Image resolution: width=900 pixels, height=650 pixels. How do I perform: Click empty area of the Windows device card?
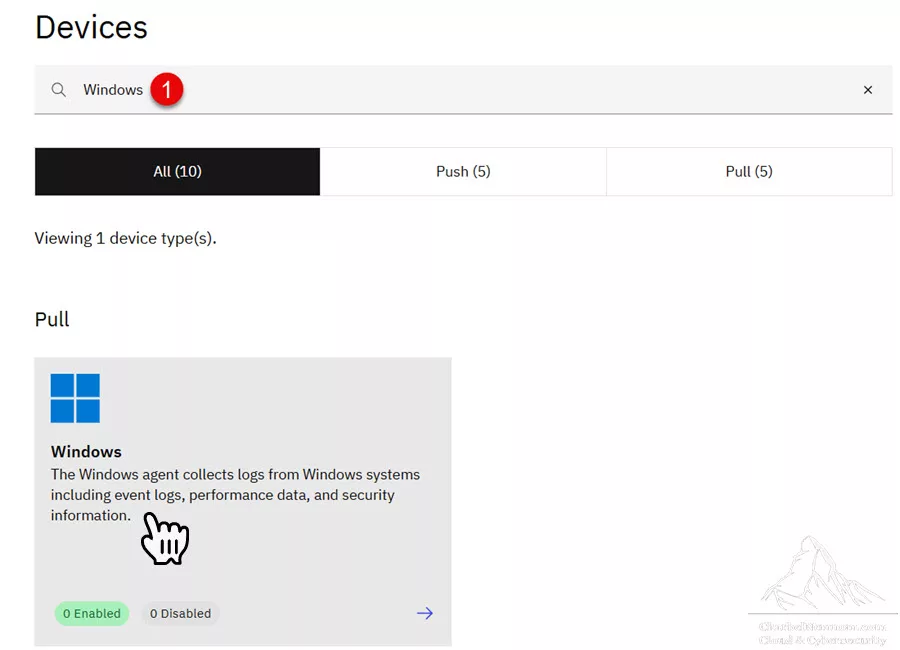[316, 563]
